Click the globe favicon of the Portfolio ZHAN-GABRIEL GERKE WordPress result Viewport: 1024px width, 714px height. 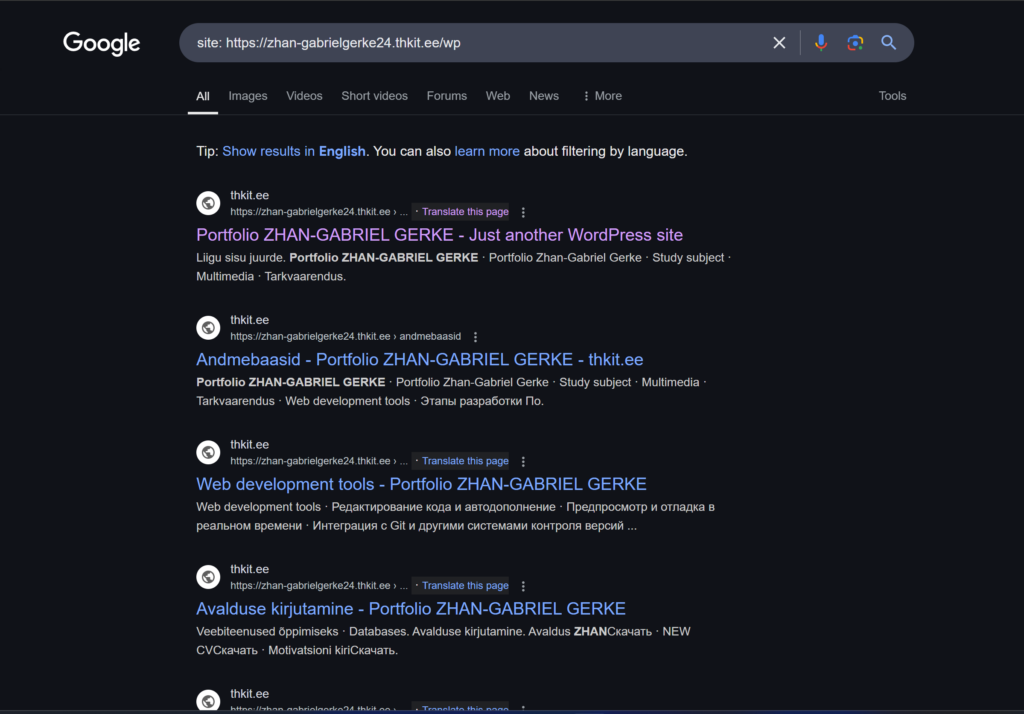pos(208,203)
